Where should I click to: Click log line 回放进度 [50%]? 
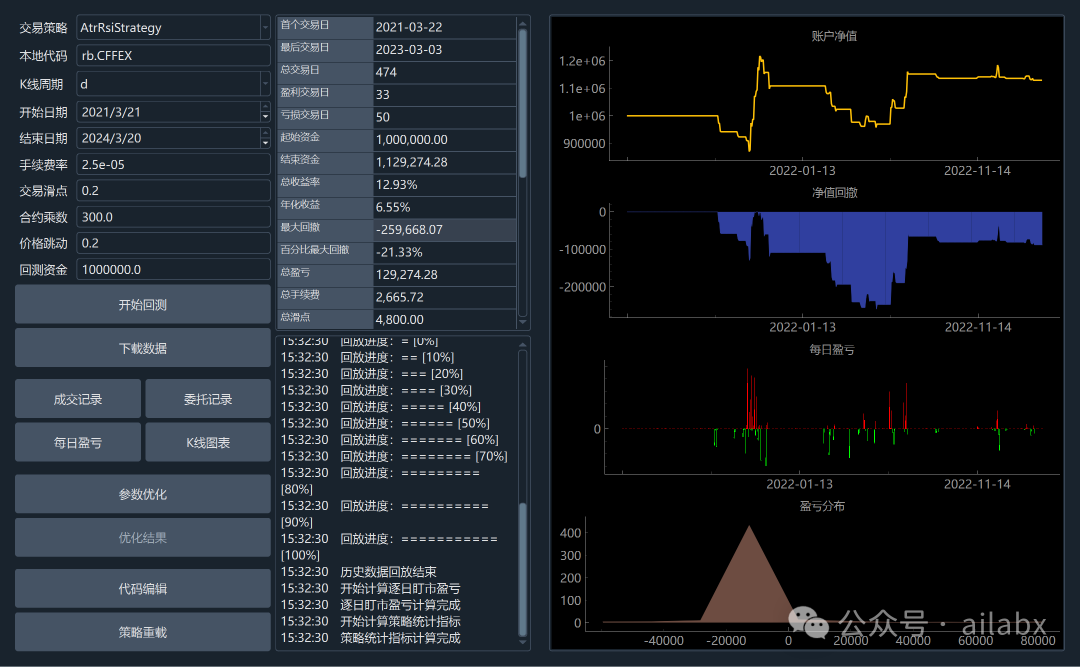click(x=385, y=423)
